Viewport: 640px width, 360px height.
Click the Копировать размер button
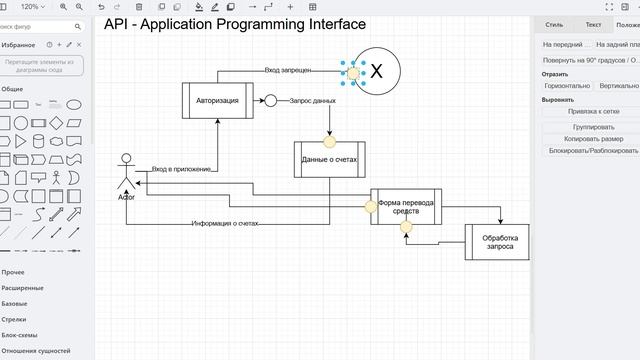[x=593, y=139]
